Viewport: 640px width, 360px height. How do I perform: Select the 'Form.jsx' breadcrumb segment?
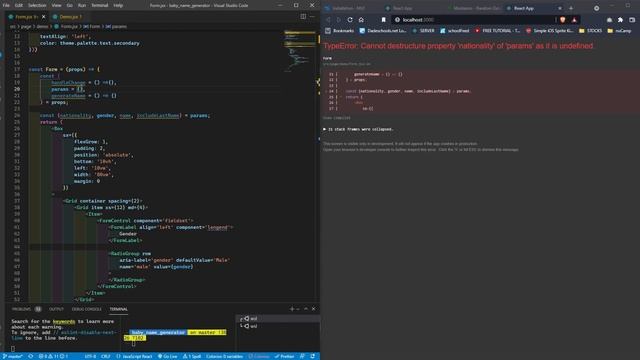point(66,27)
